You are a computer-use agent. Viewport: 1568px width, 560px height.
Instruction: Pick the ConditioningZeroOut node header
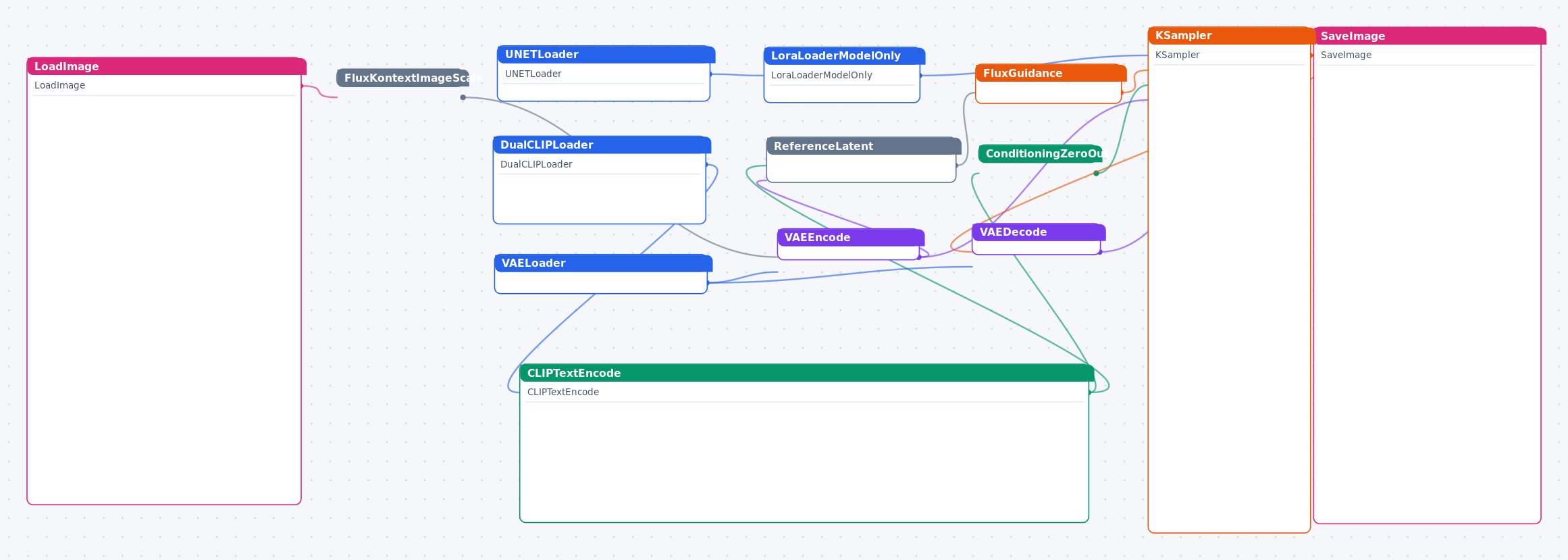1040,154
